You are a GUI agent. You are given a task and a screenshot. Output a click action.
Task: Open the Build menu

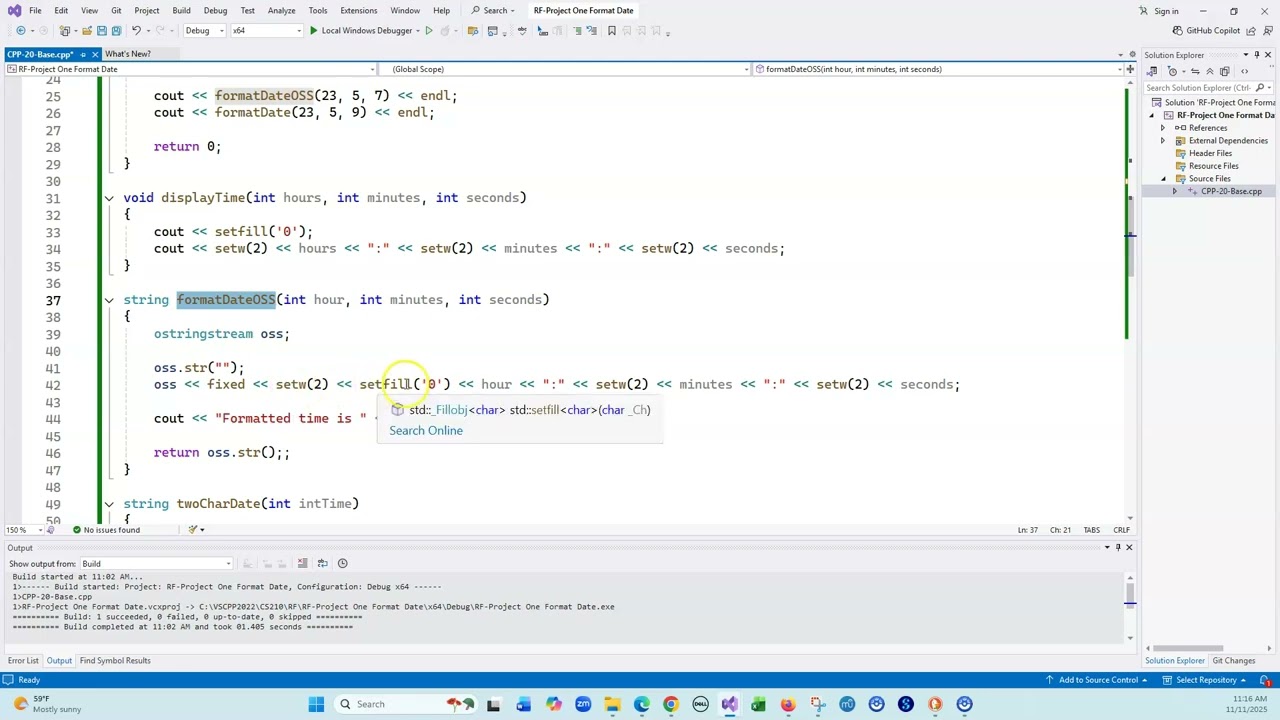pyautogui.click(x=181, y=10)
